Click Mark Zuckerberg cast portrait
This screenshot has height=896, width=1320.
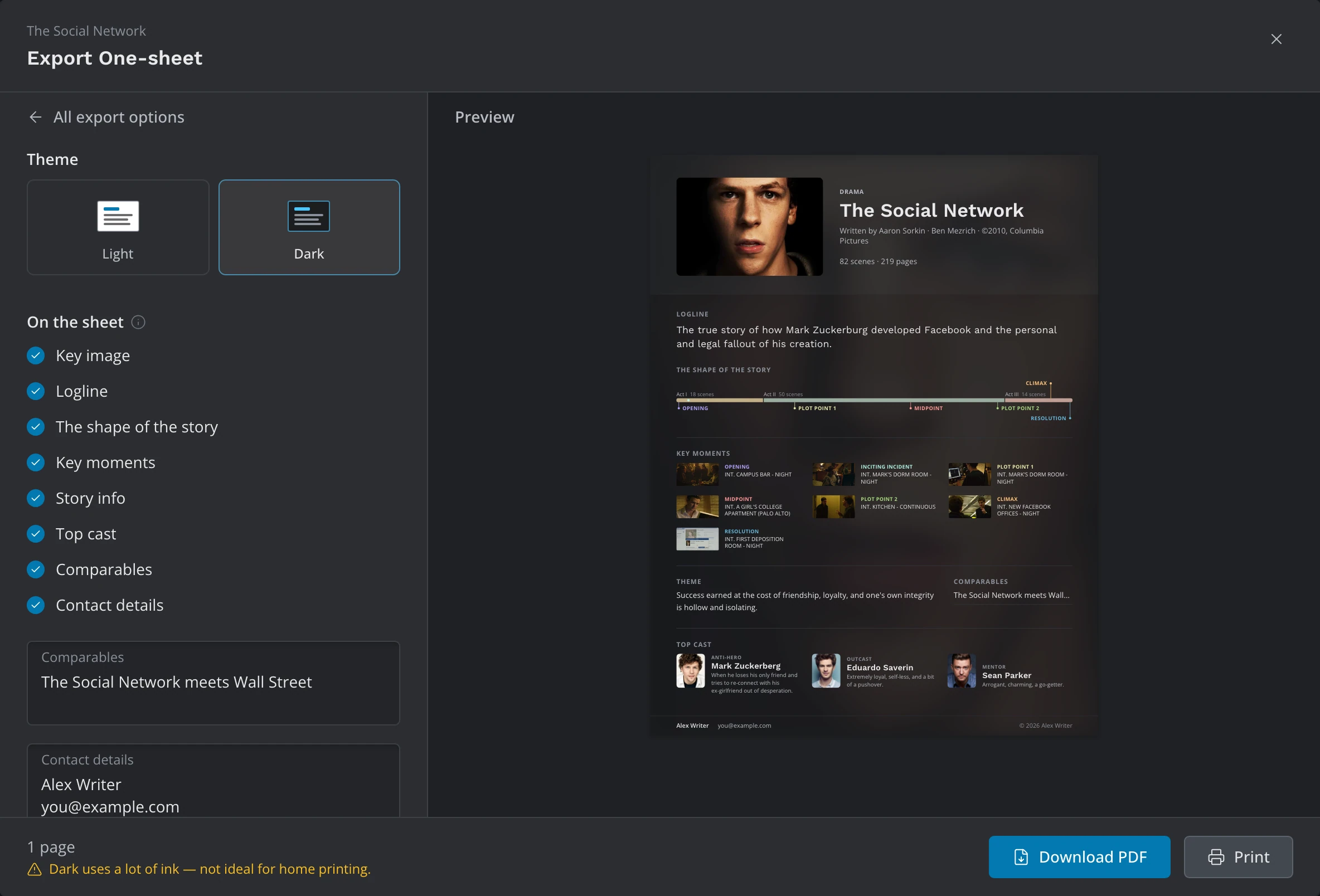[x=690, y=670]
